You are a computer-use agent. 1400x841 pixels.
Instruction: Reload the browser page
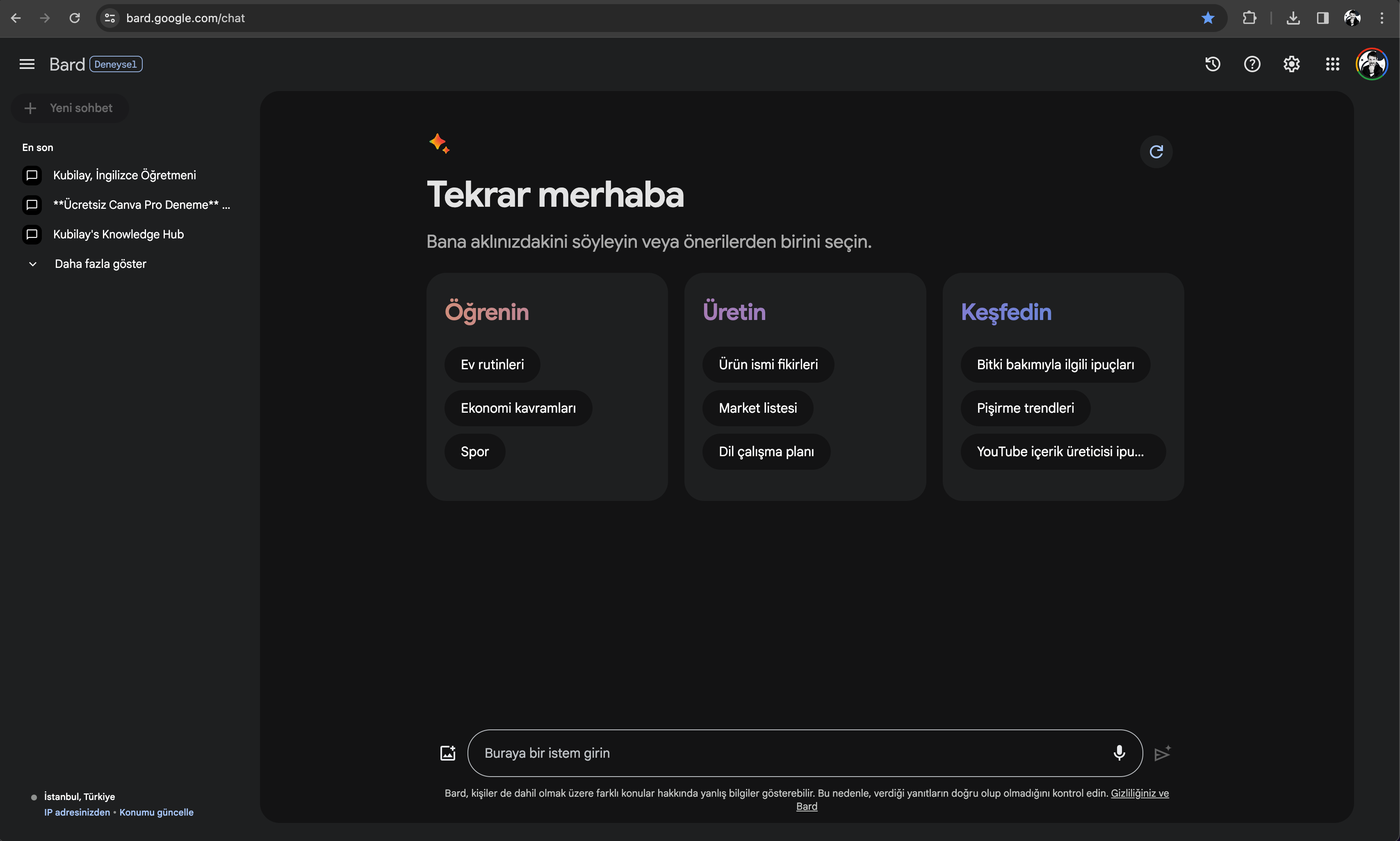74,18
